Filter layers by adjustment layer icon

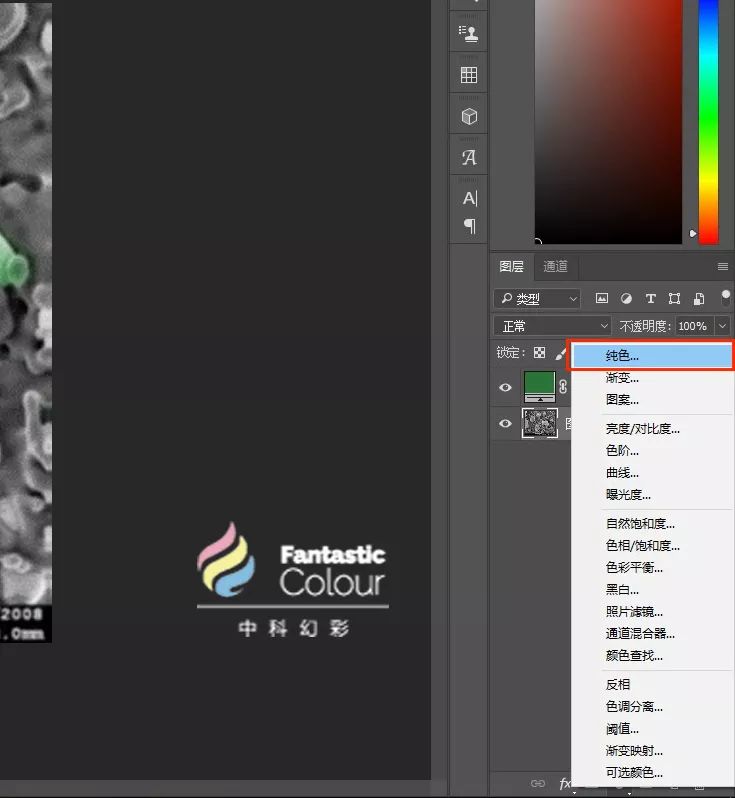[x=626, y=298]
